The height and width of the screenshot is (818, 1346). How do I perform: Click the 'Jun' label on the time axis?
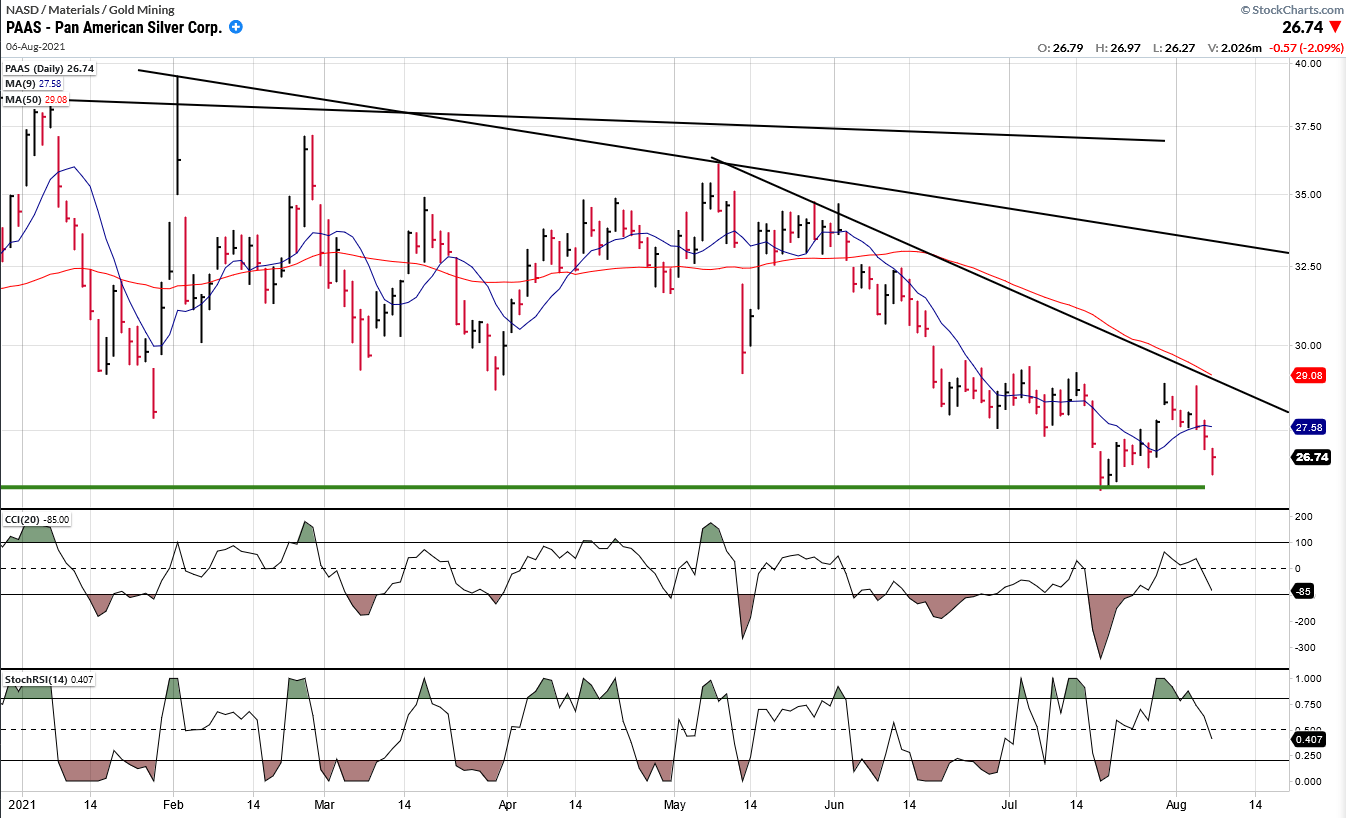tap(834, 804)
